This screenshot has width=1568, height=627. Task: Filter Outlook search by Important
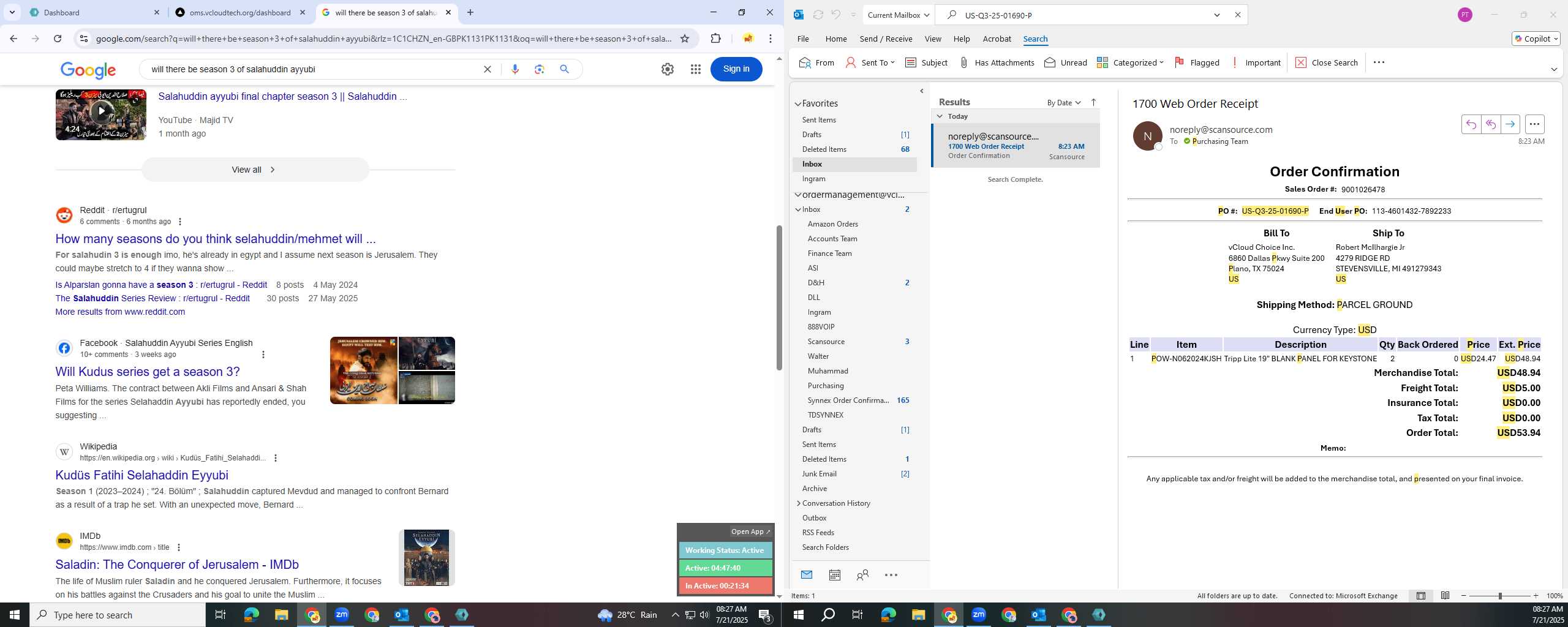click(x=1256, y=62)
